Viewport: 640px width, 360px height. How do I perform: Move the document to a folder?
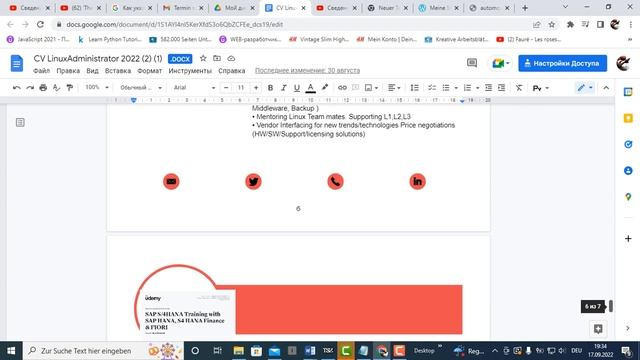[x=217, y=58]
